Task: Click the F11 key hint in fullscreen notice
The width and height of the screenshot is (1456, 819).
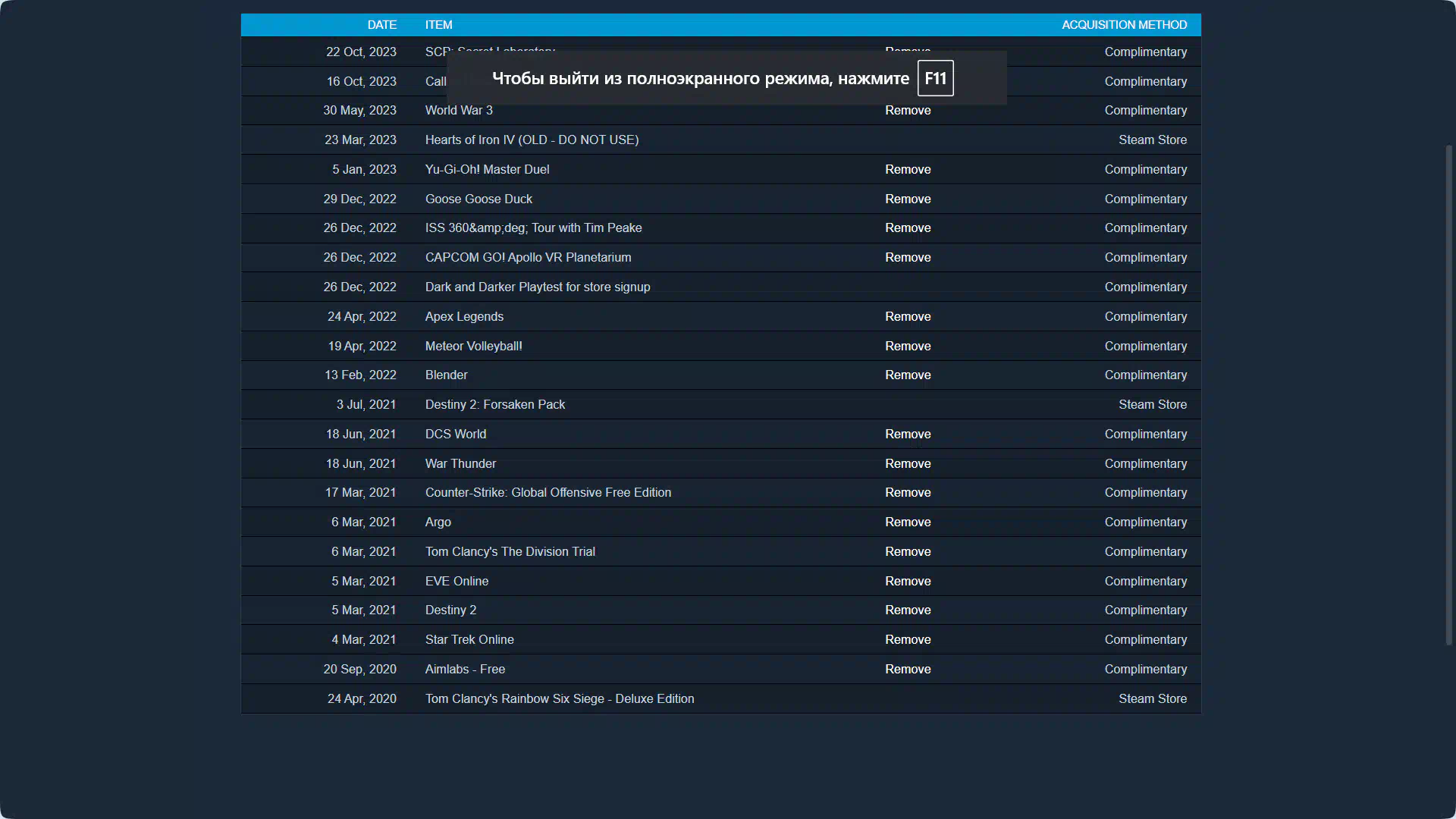Action: tap(935, 79)
